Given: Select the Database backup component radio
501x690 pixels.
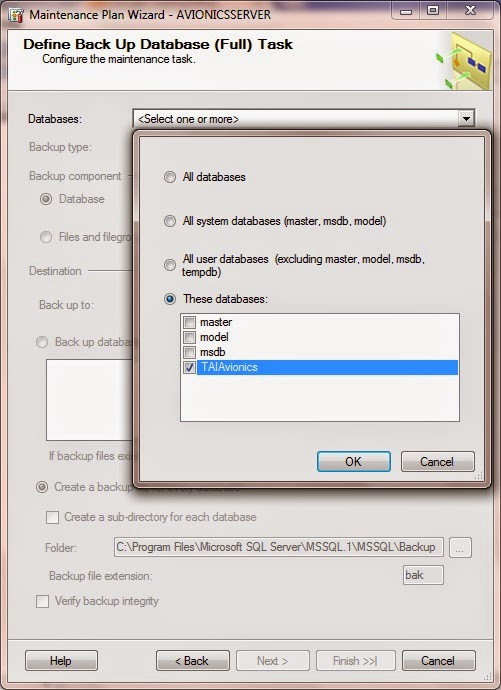Looking at the screenshot, I should (46, 199).
